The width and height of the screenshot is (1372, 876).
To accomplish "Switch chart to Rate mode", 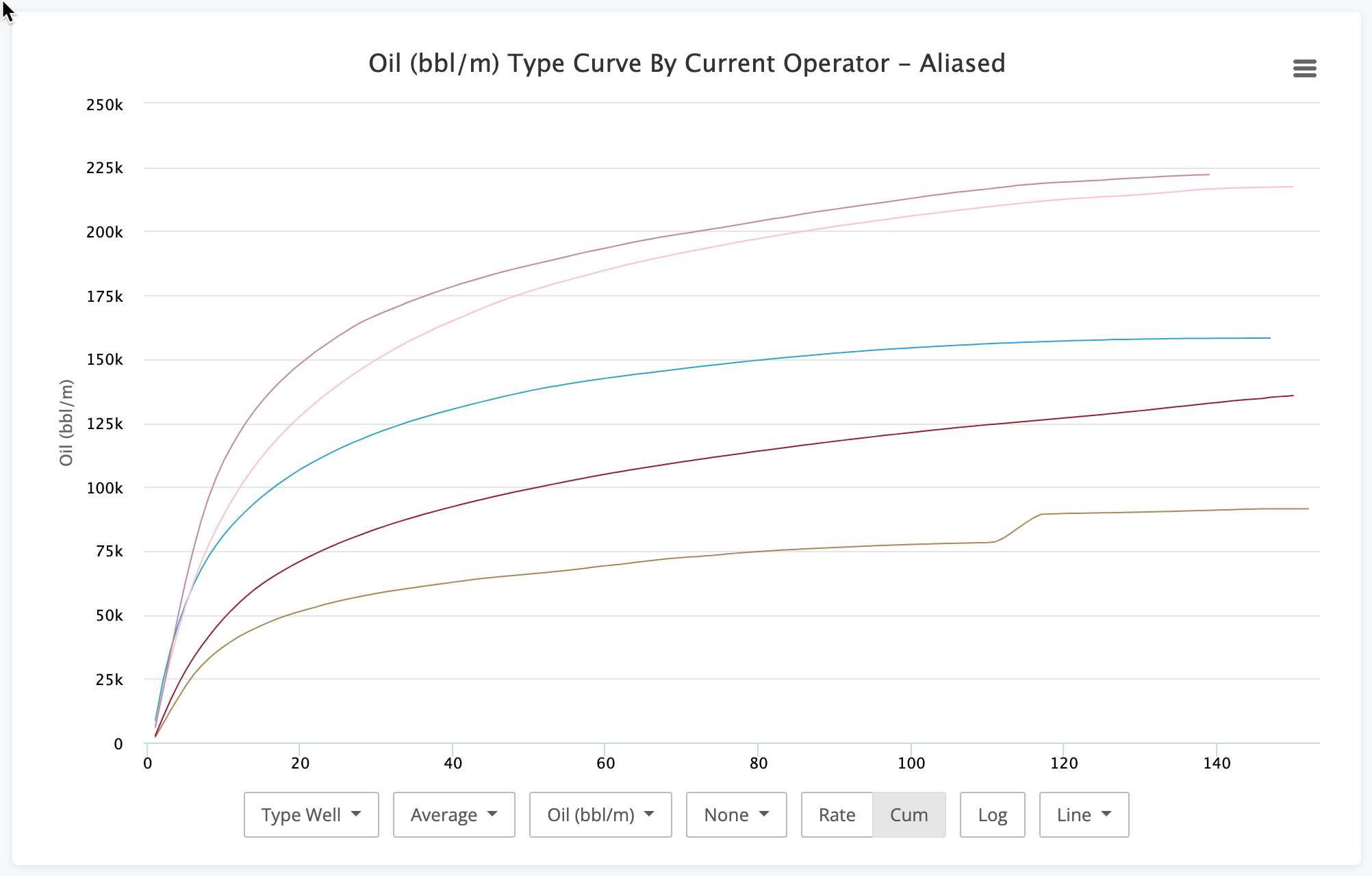I will 837,814.
